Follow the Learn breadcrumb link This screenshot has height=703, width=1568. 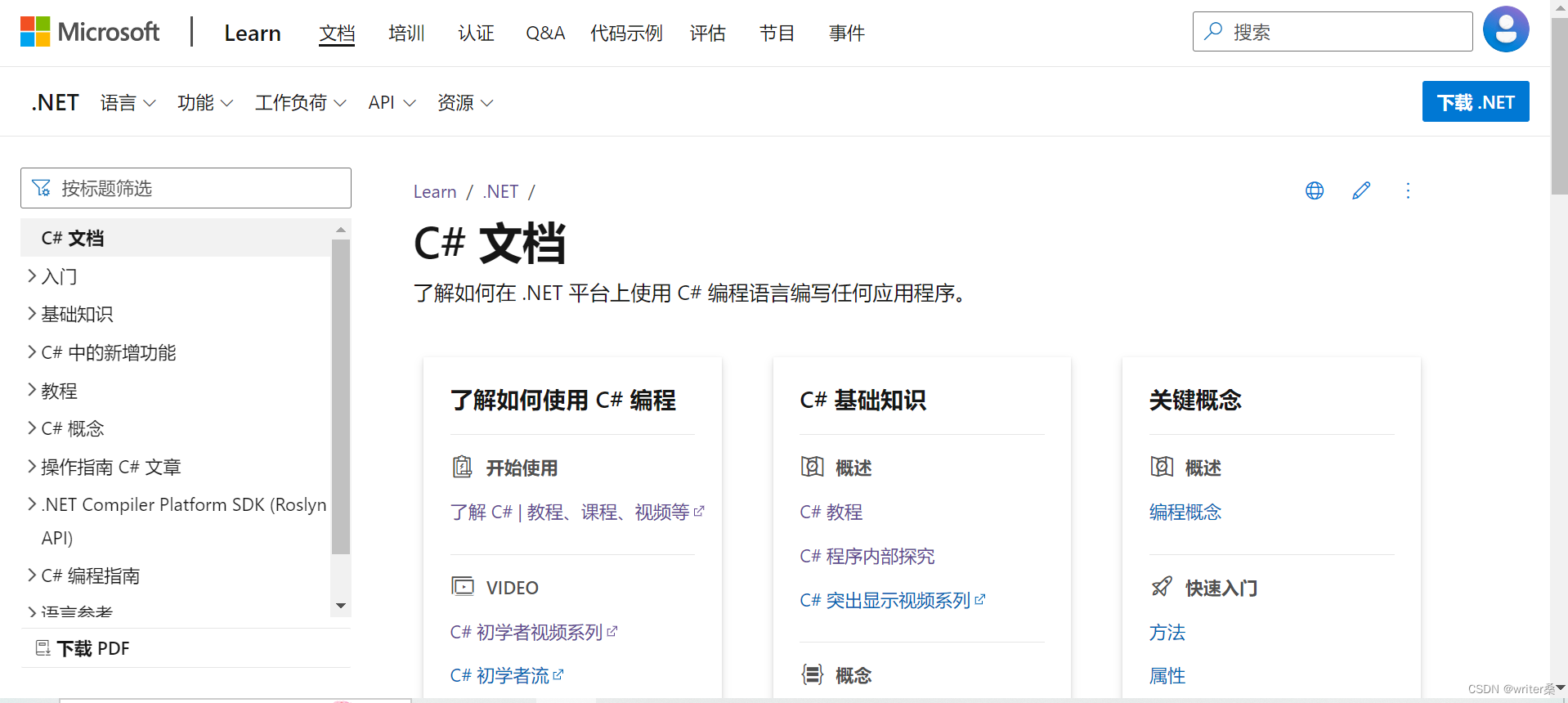(x=435, y=191)
